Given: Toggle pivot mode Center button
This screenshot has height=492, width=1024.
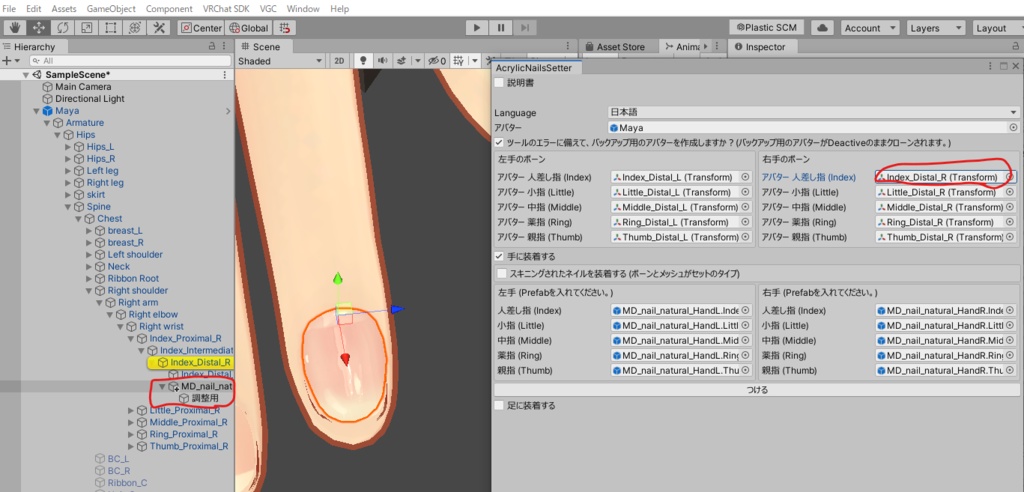Looking at the screenshot, I should (x=202, y=28).
